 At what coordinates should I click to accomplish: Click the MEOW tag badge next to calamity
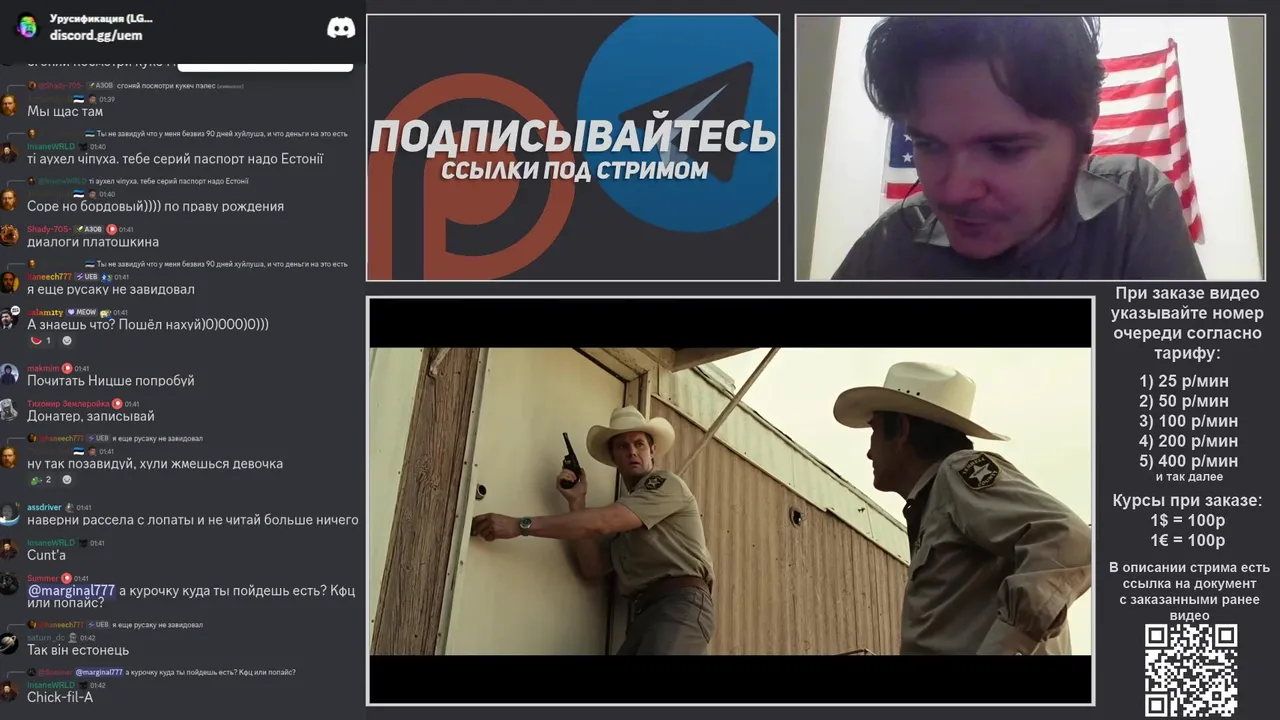pos(82,312)
